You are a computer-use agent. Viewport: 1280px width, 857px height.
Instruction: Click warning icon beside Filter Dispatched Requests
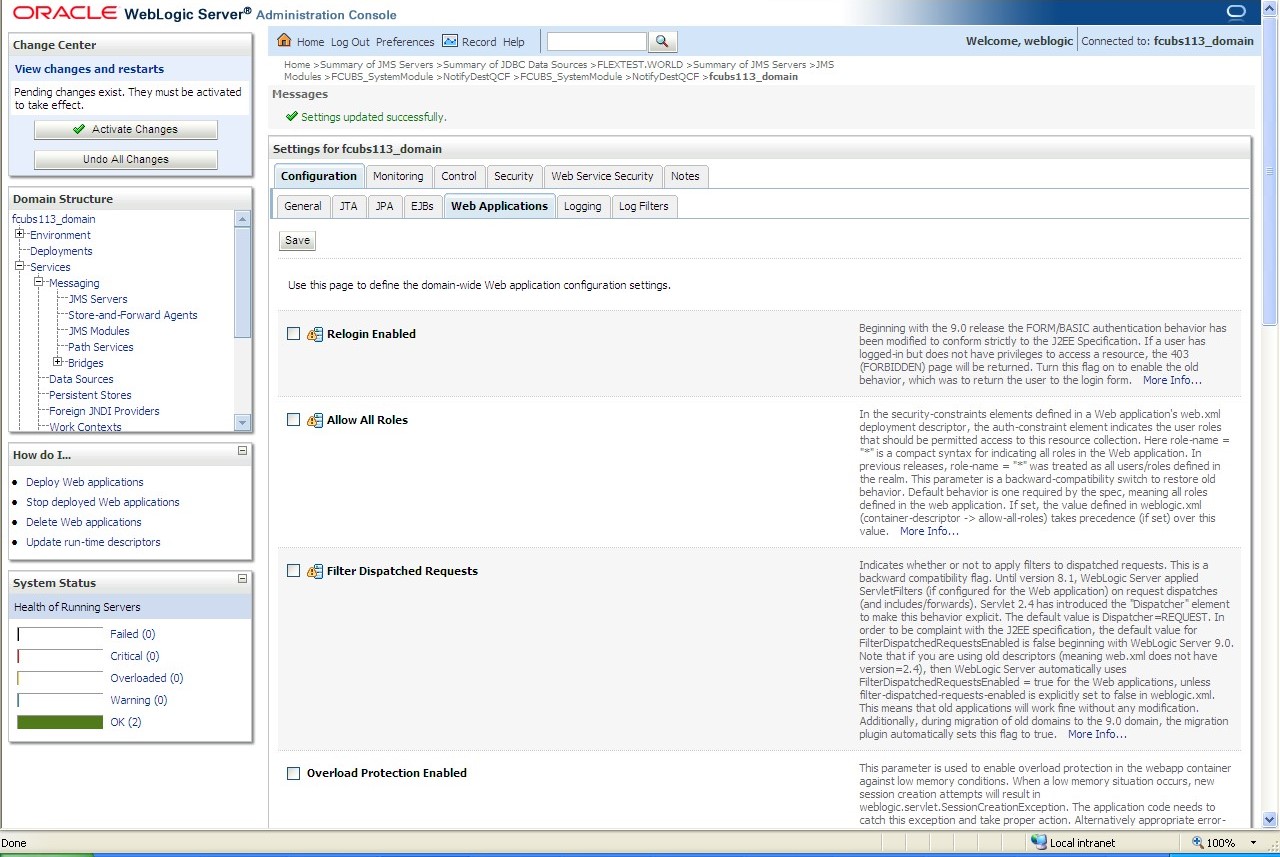315,571
